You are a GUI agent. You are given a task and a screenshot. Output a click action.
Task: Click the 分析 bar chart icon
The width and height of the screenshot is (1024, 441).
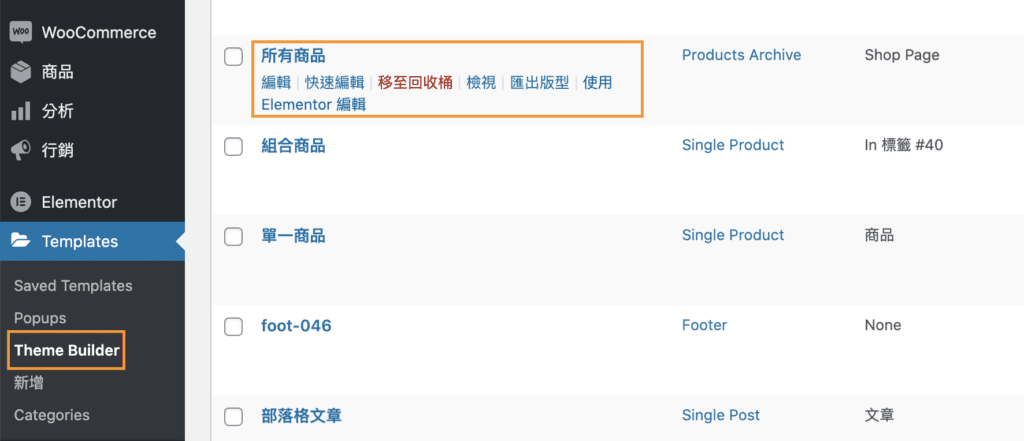pos(20,111)
